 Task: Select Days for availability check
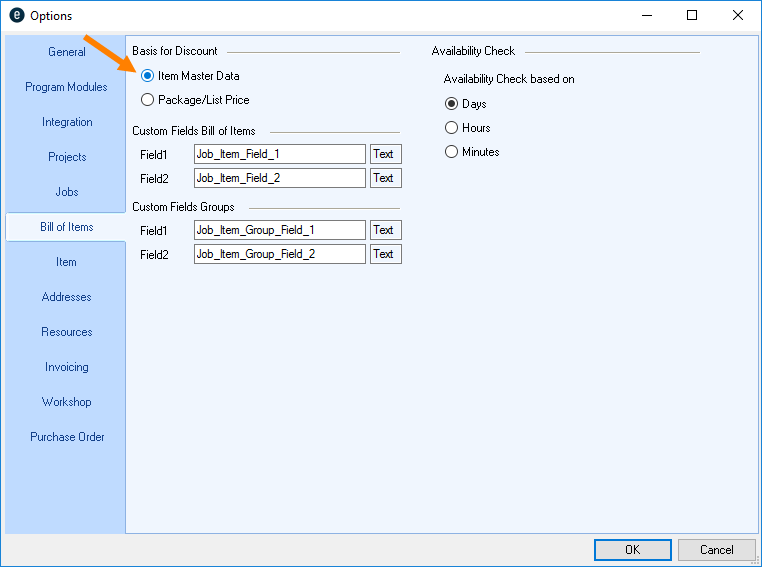coord(452,104)
